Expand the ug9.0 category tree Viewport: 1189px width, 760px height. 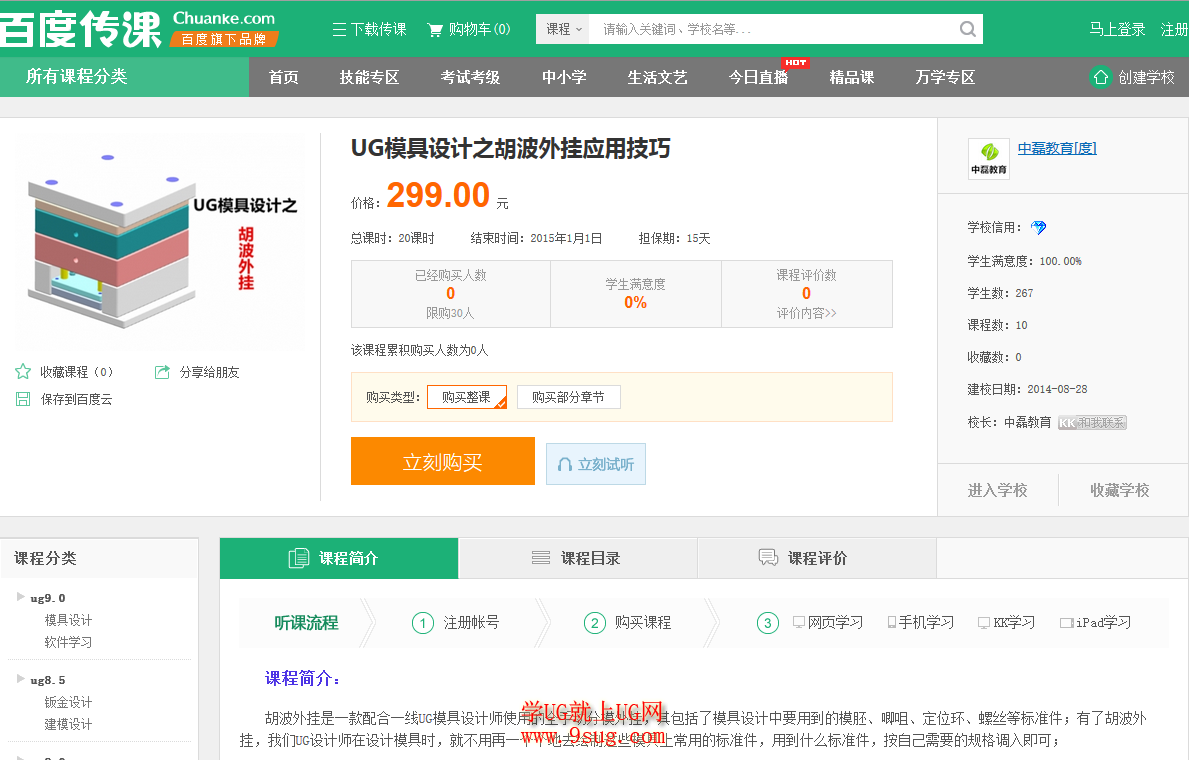tap(20, 597)
